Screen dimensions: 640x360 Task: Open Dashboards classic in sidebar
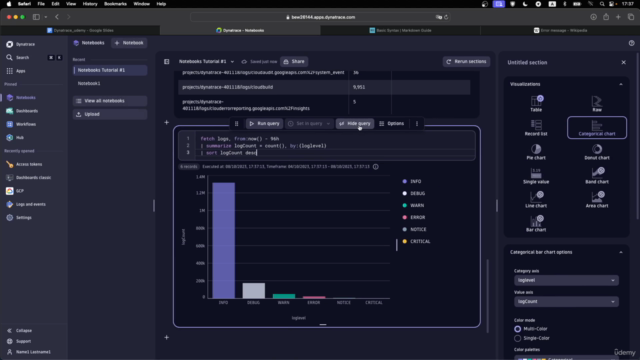pos(33,178)
